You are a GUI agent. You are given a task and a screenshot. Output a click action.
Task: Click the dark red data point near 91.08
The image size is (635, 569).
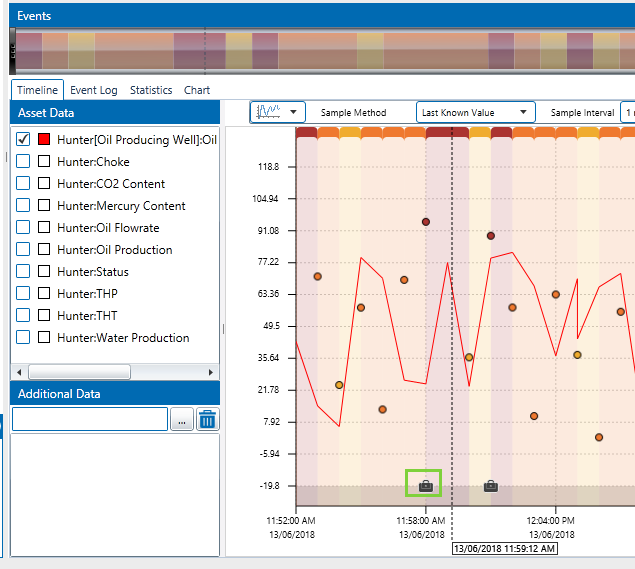point(426,222)
